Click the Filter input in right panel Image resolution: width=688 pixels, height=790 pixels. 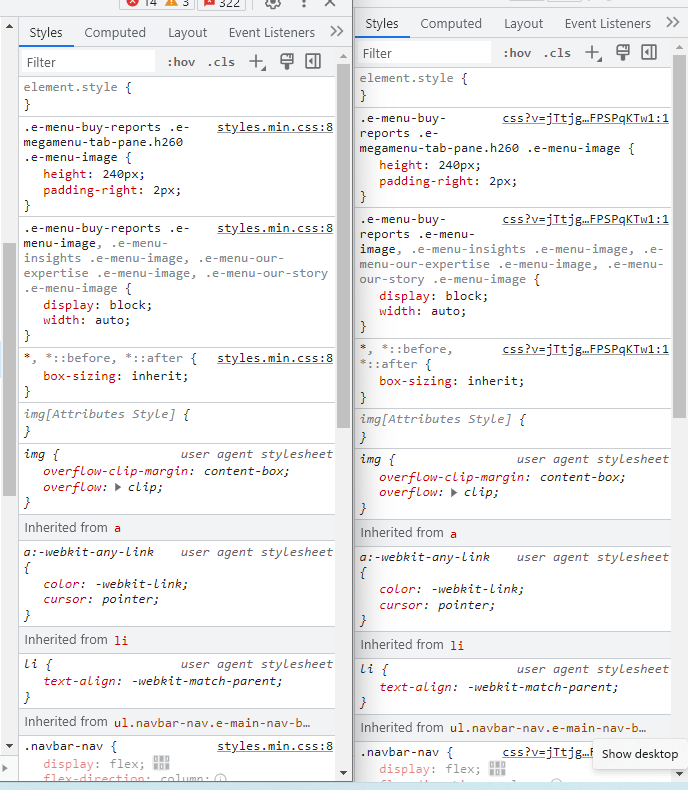[425, 53]
